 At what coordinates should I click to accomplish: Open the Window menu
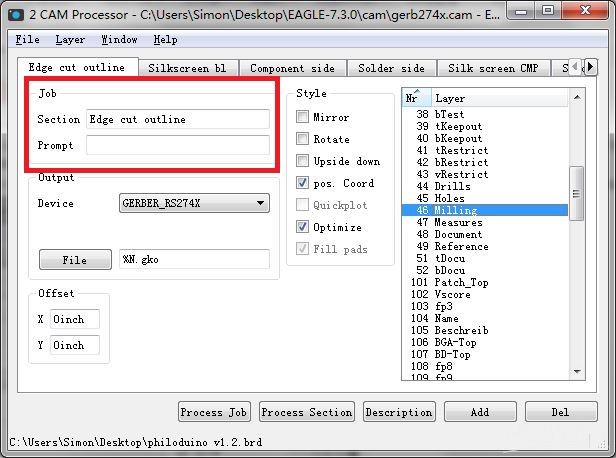click(x=119, y=40)
